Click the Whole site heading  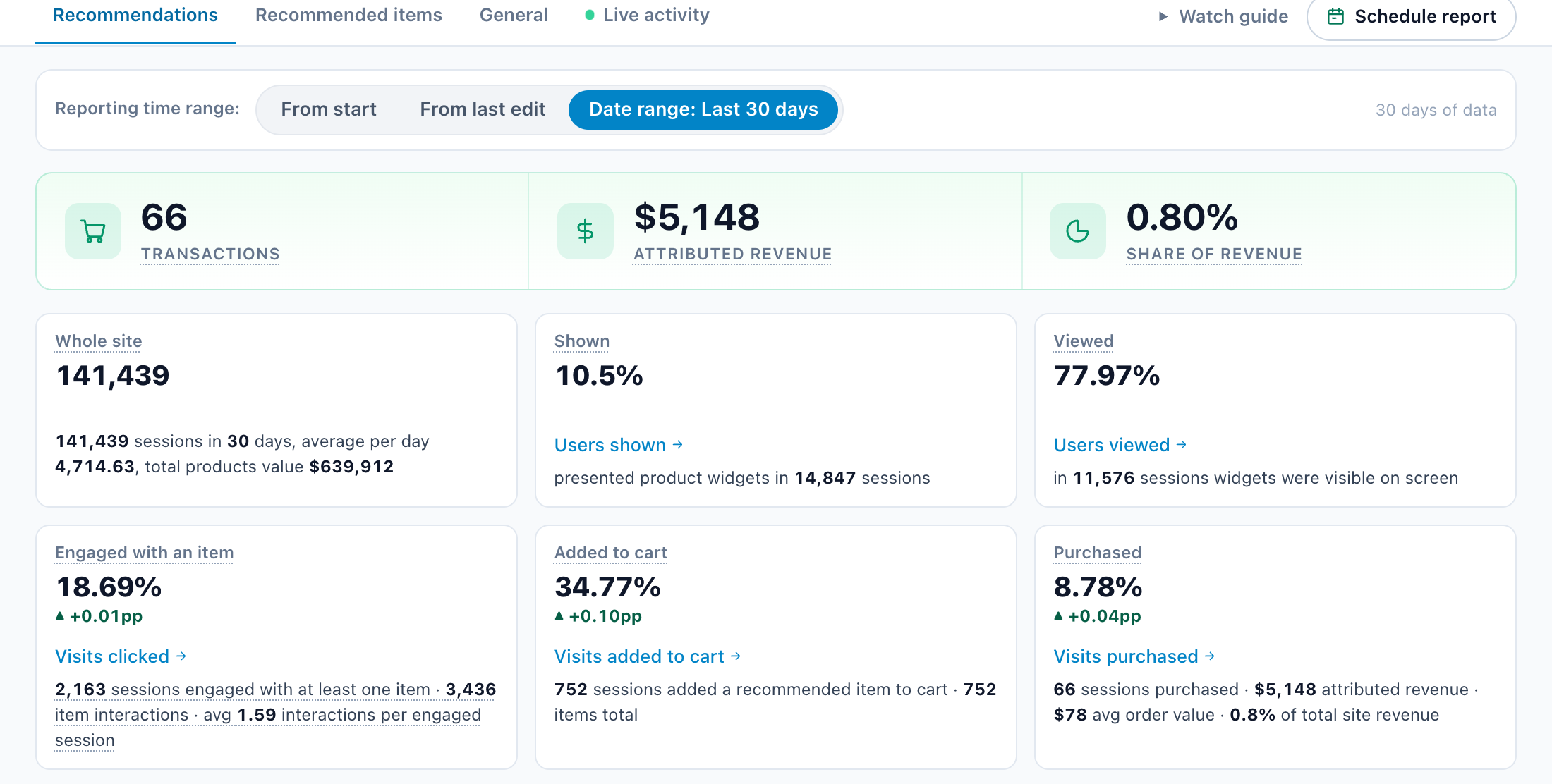[x=99, y=341]
